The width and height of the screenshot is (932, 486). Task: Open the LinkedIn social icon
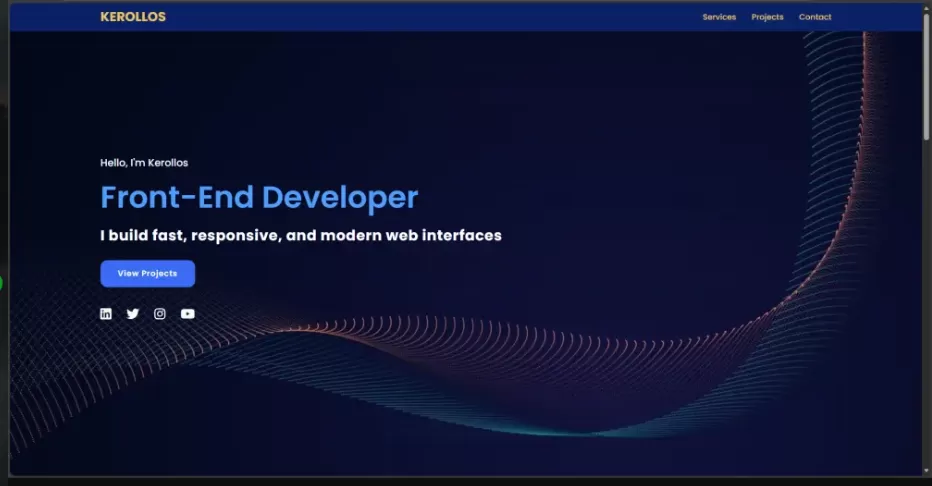click(106, 314)
